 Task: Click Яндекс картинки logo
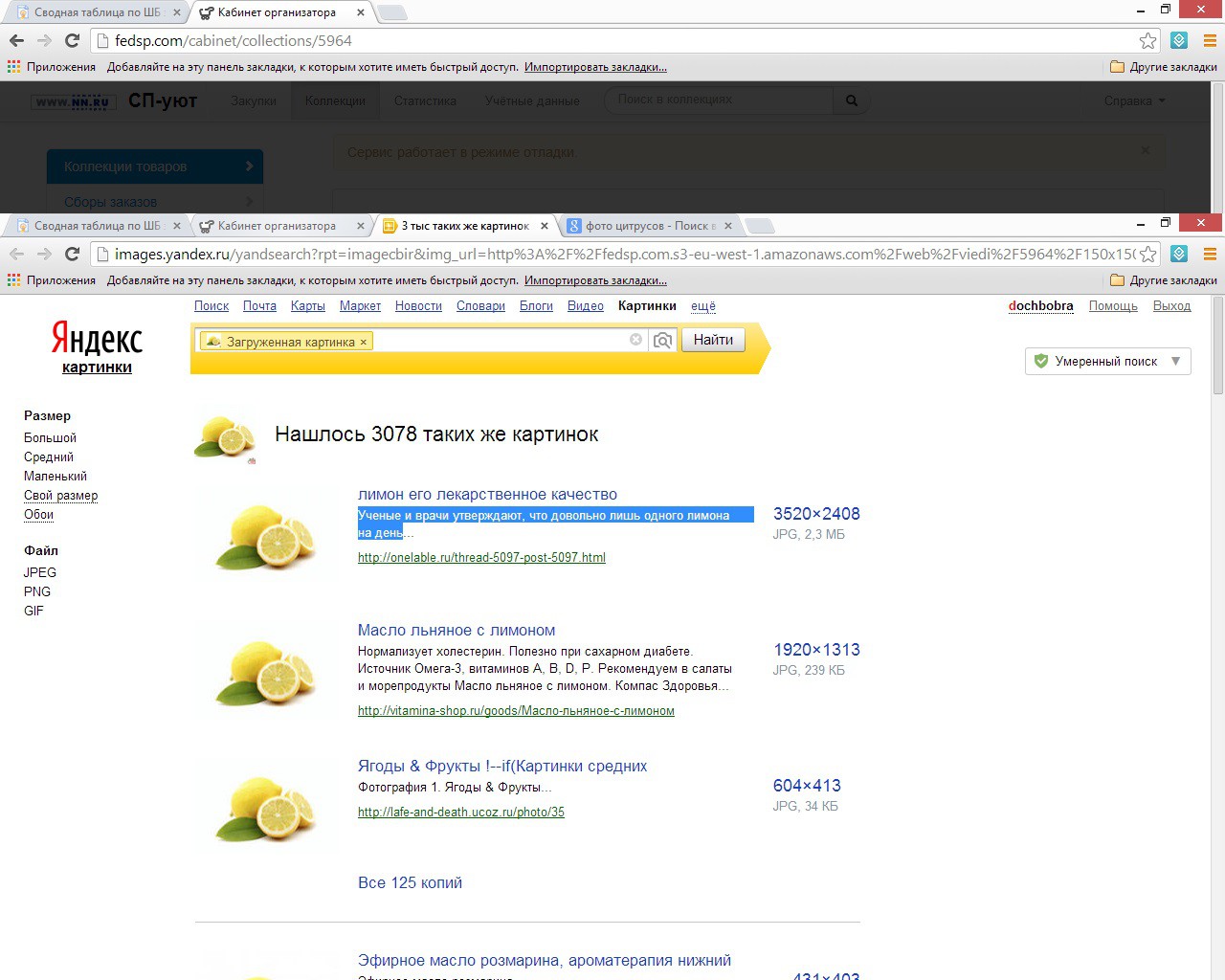97,347
